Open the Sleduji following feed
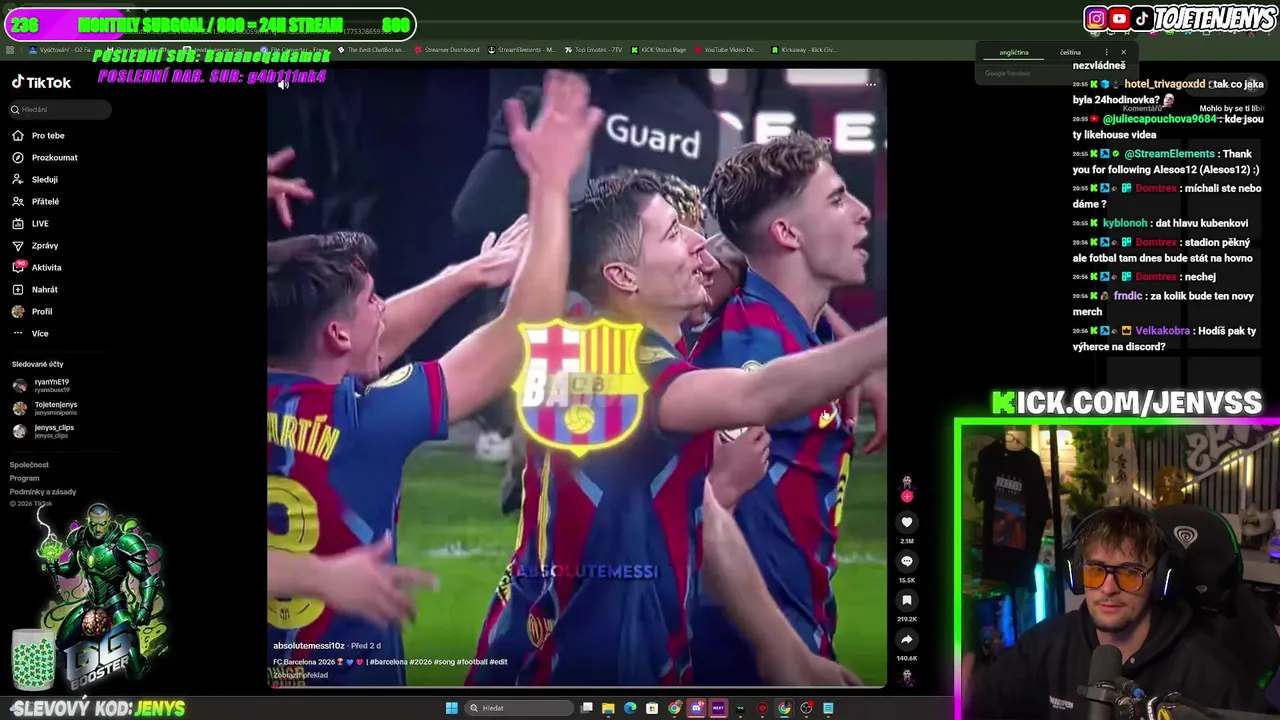1280x720 pixels. click(x=45, y=179)
